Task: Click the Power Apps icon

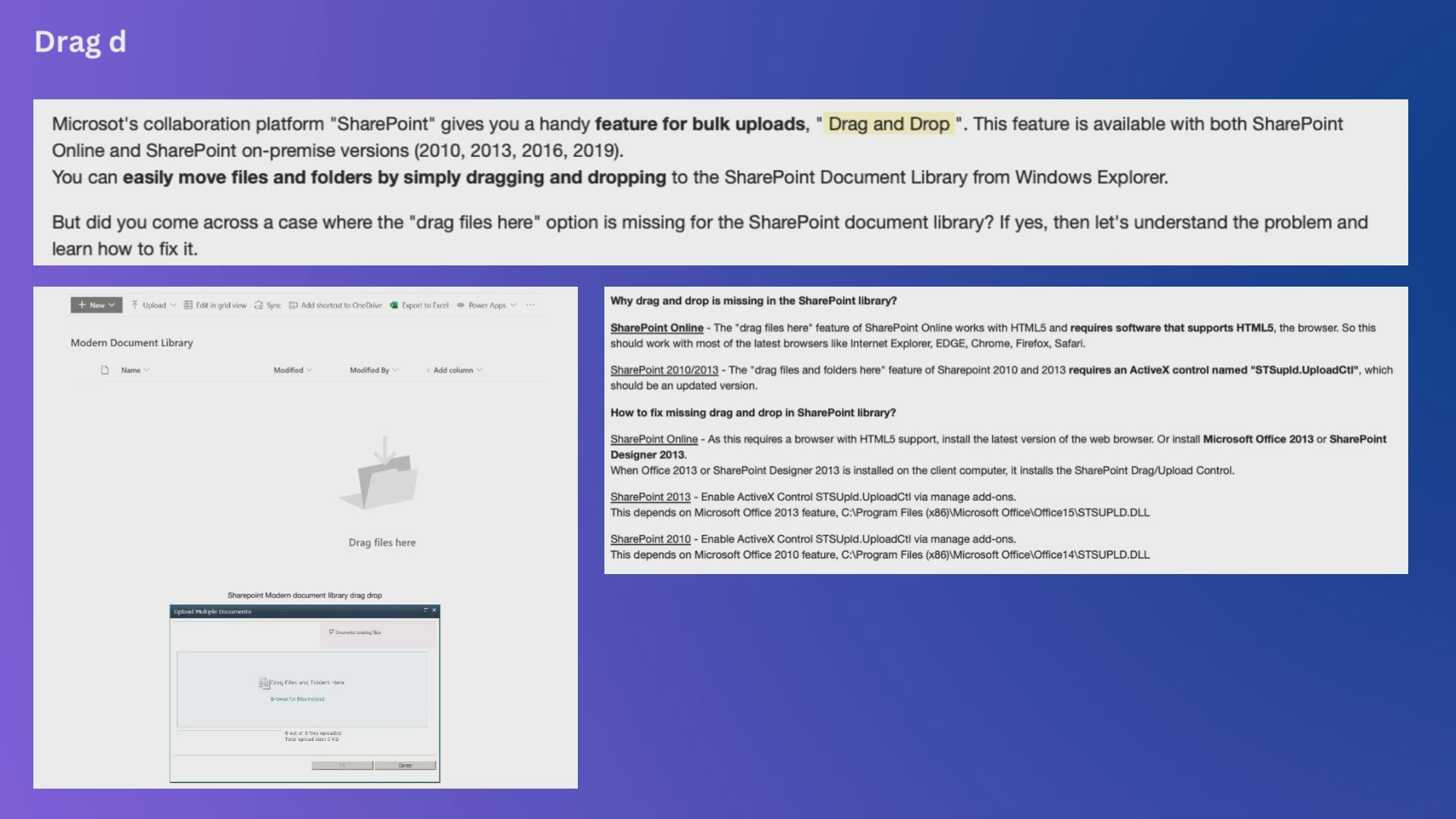Action: pos(460,305)
